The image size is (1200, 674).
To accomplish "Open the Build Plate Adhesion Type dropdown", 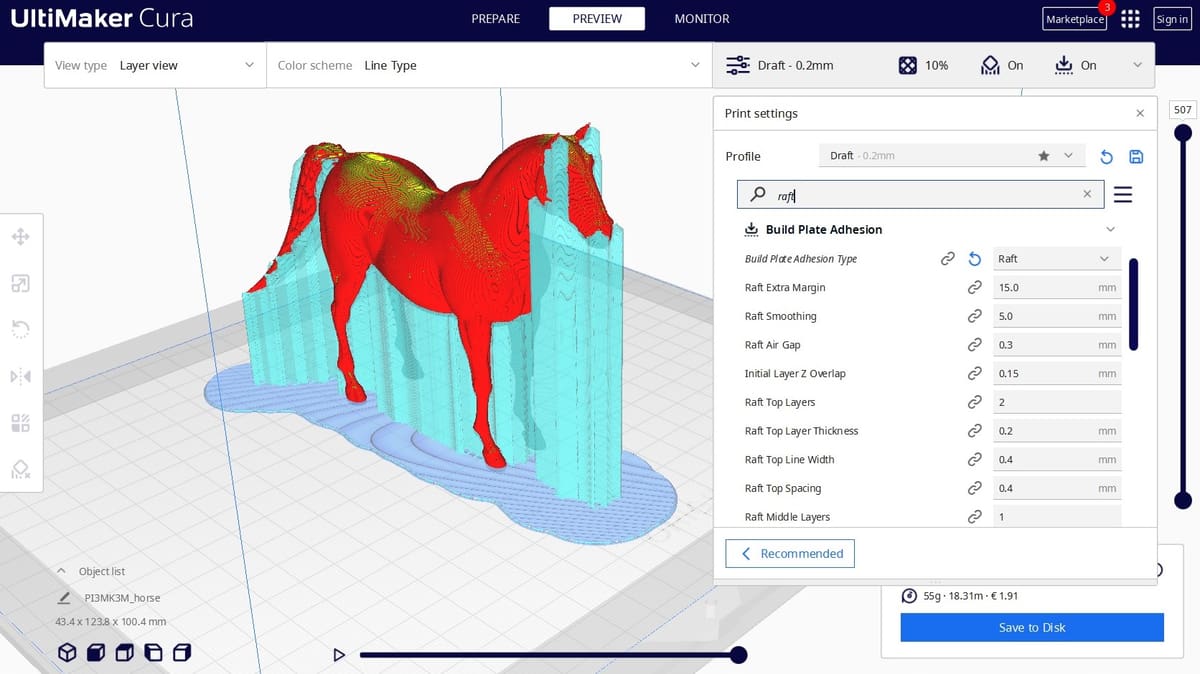I will pos(1057,259).
